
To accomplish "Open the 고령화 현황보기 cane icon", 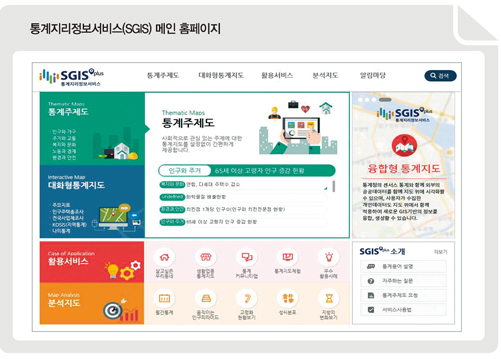I will (x=247, y=298).
